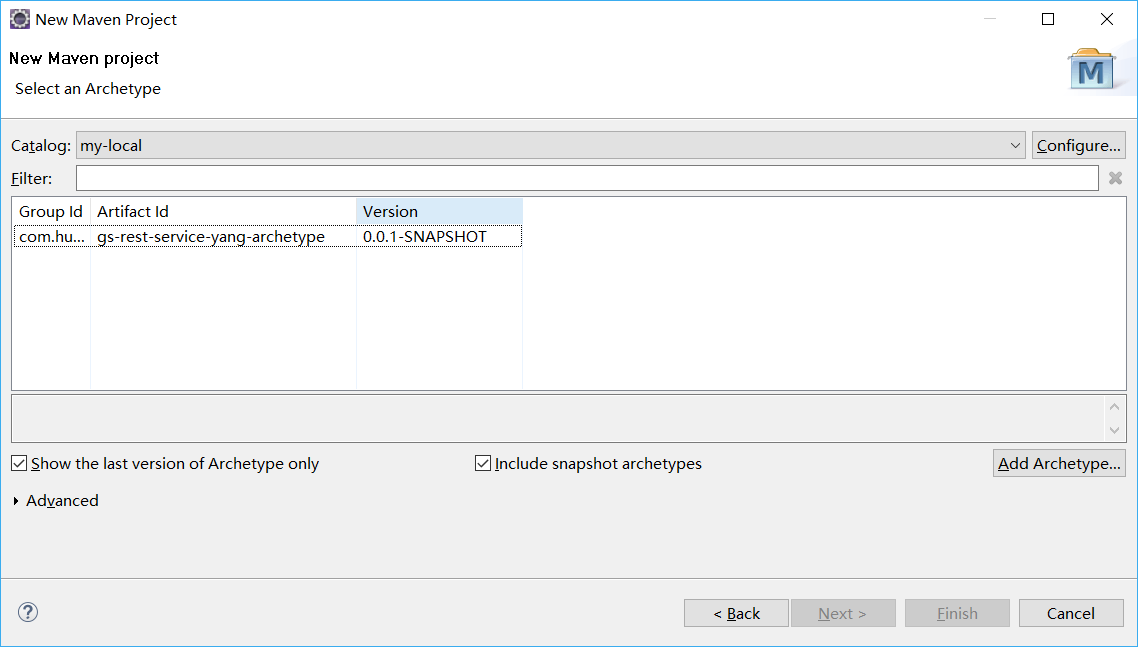Open the Catalog dropdown showing my-local
Screen dimensions: 1138x647
point(550,145)
